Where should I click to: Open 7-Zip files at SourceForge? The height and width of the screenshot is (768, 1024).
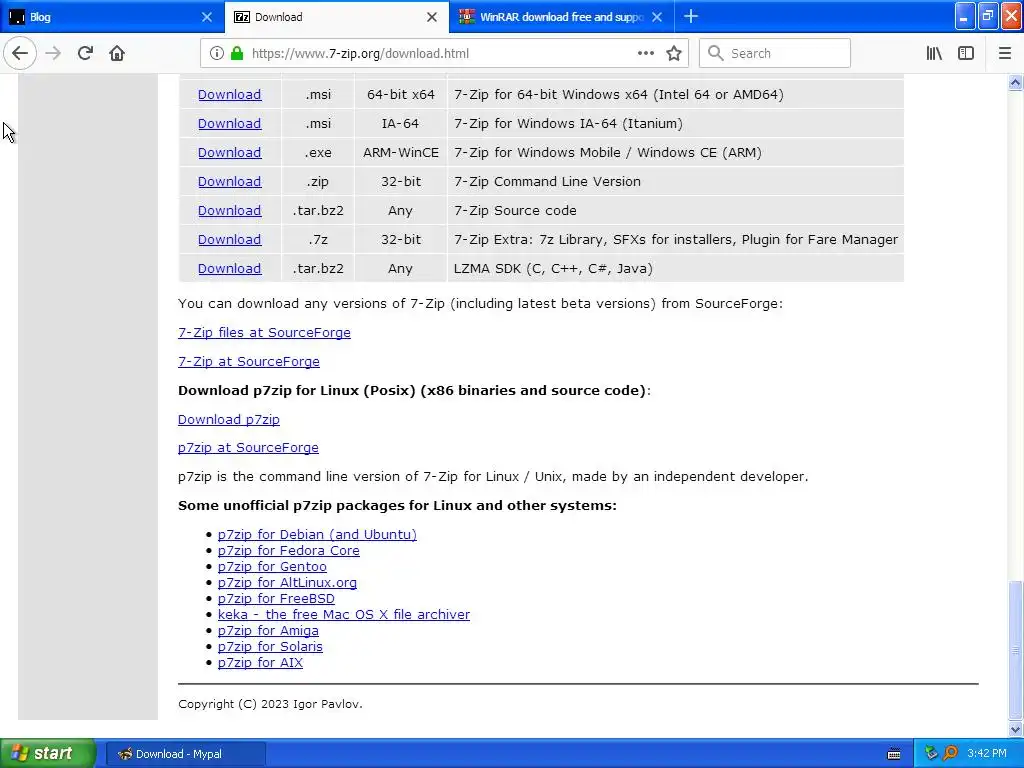(264, 332)
